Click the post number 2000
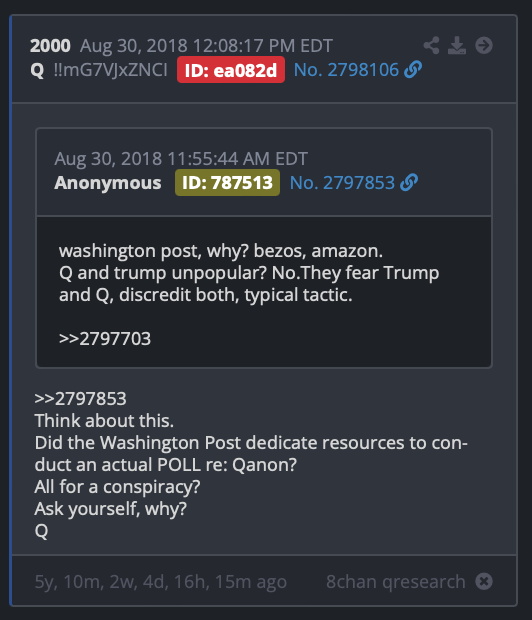The image size is (532, 620). 50,46
